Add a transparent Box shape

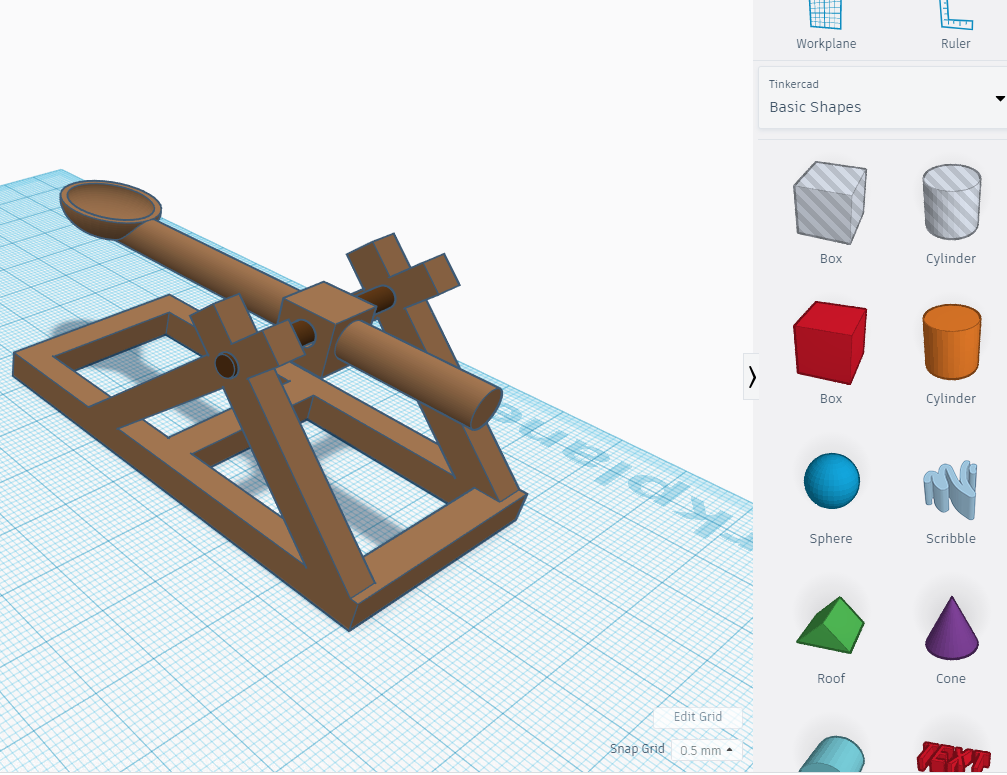click(x=830, y=202)
